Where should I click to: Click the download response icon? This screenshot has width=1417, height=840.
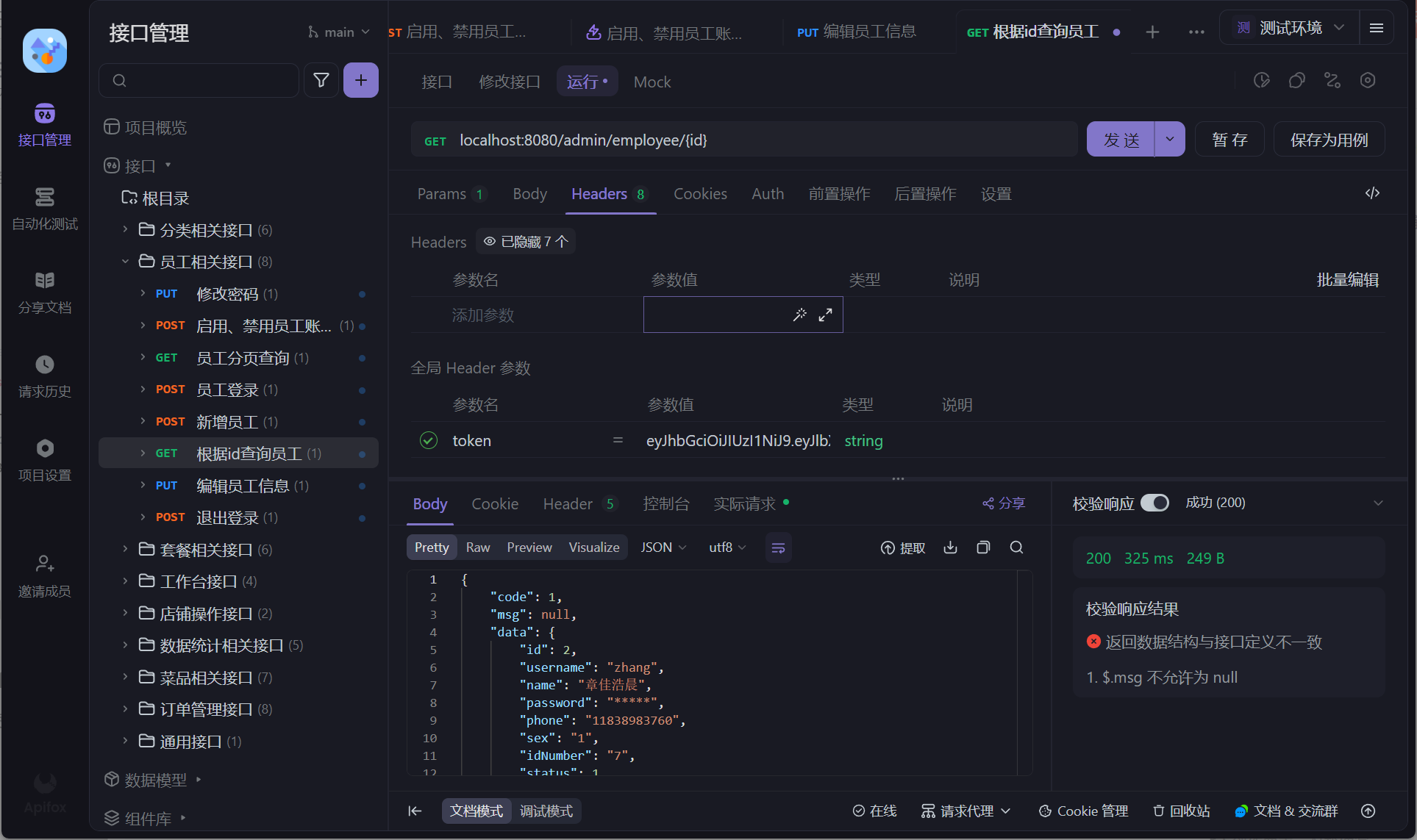click(x=950, y=548)
